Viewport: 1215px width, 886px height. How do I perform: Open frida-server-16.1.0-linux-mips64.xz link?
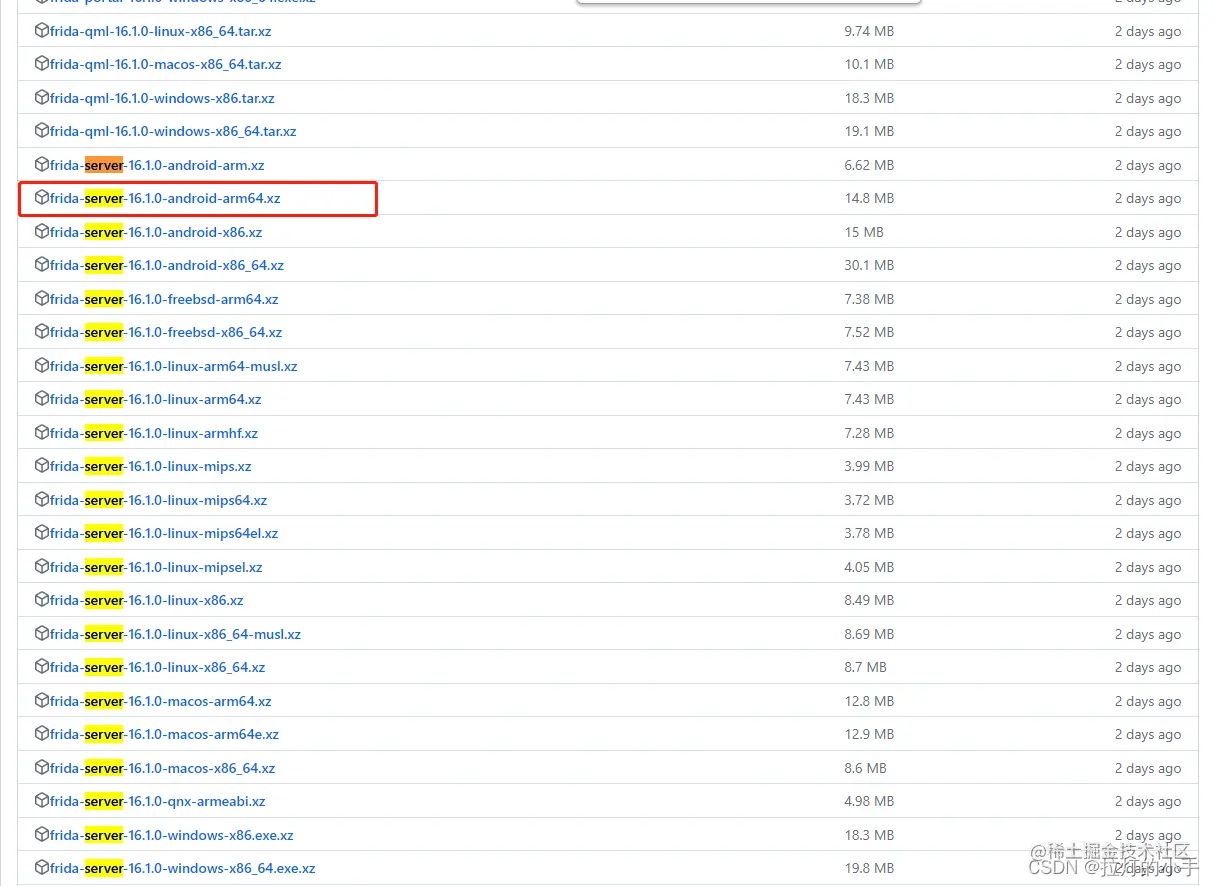[159, 500]
